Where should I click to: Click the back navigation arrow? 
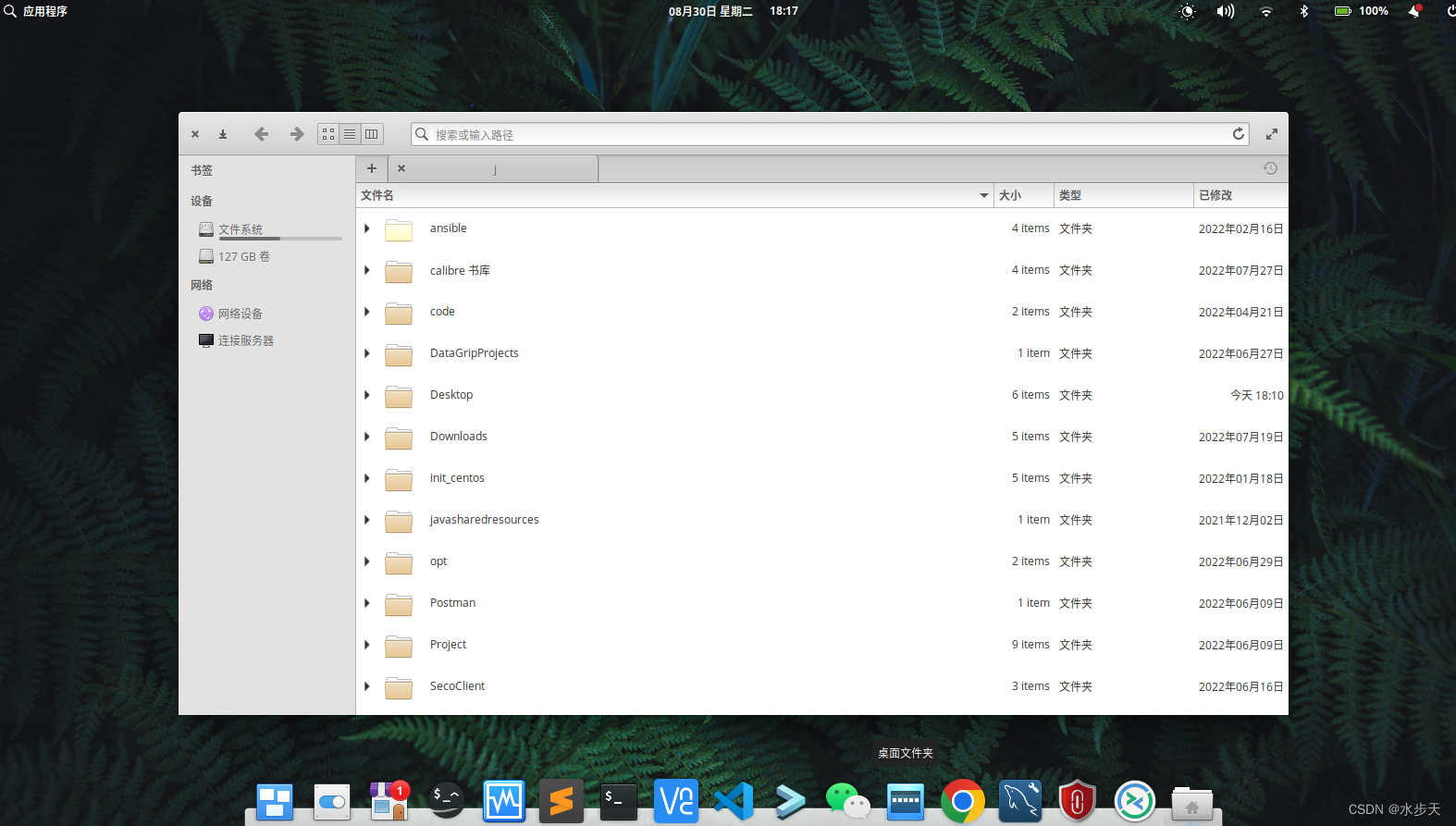pos(262,134)
